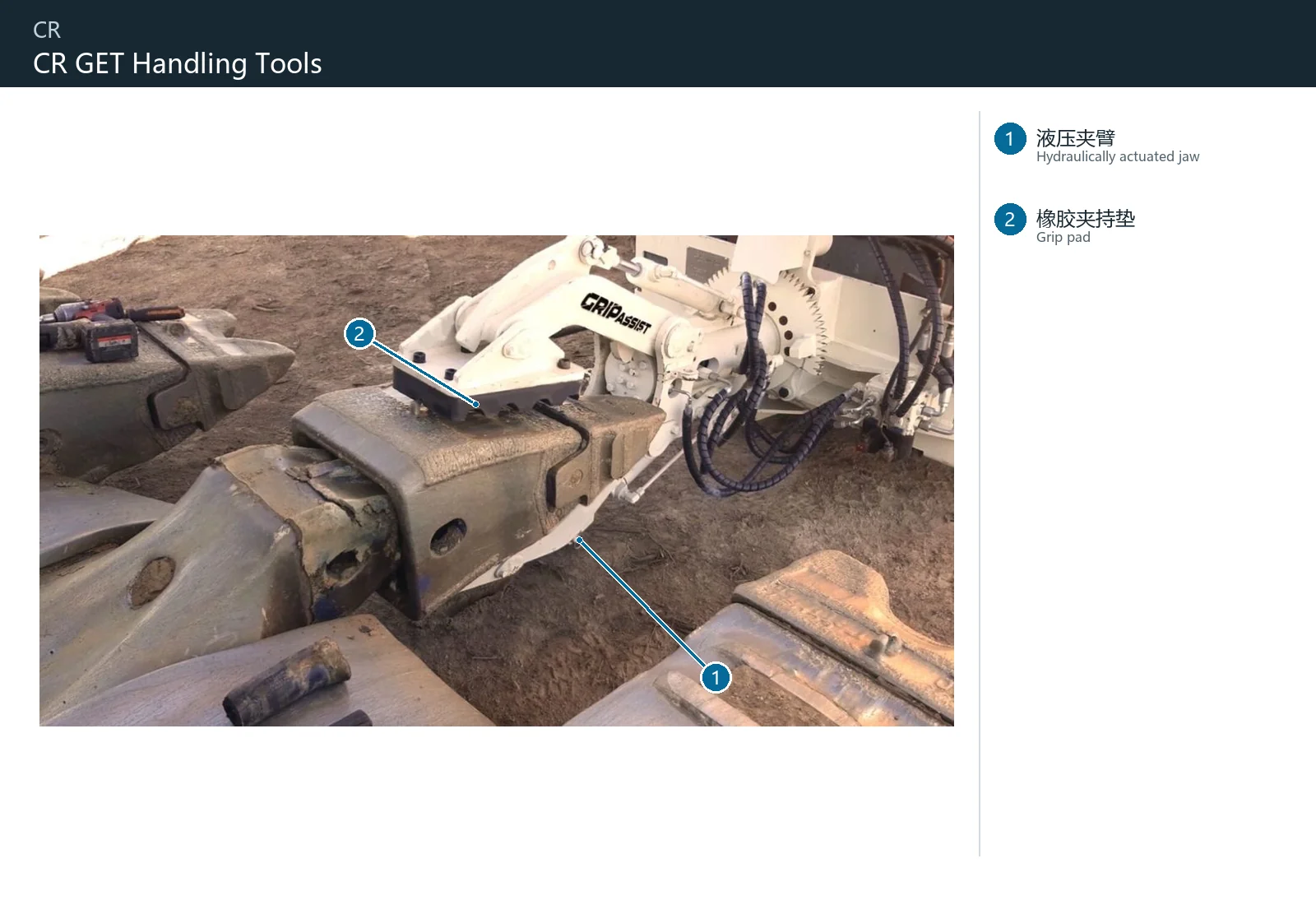Click the Chinese text 橡胶夹持垫

point(1085,218)
